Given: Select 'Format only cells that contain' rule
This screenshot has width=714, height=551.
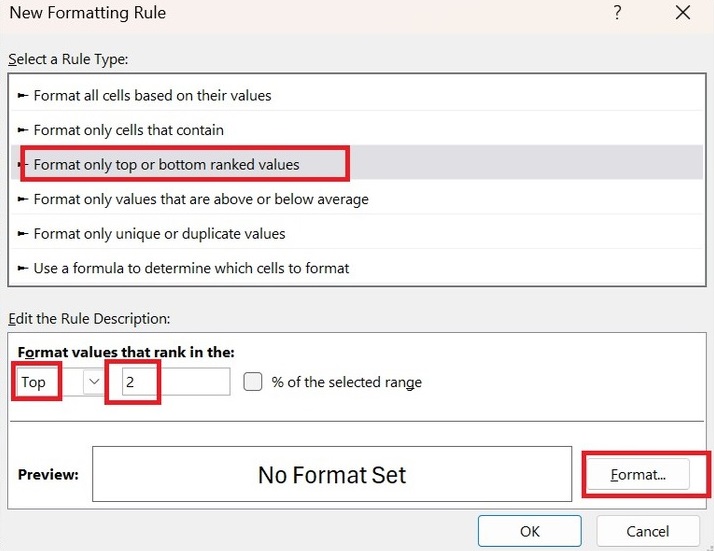Looking at the screenshot, I should [128, 130].
